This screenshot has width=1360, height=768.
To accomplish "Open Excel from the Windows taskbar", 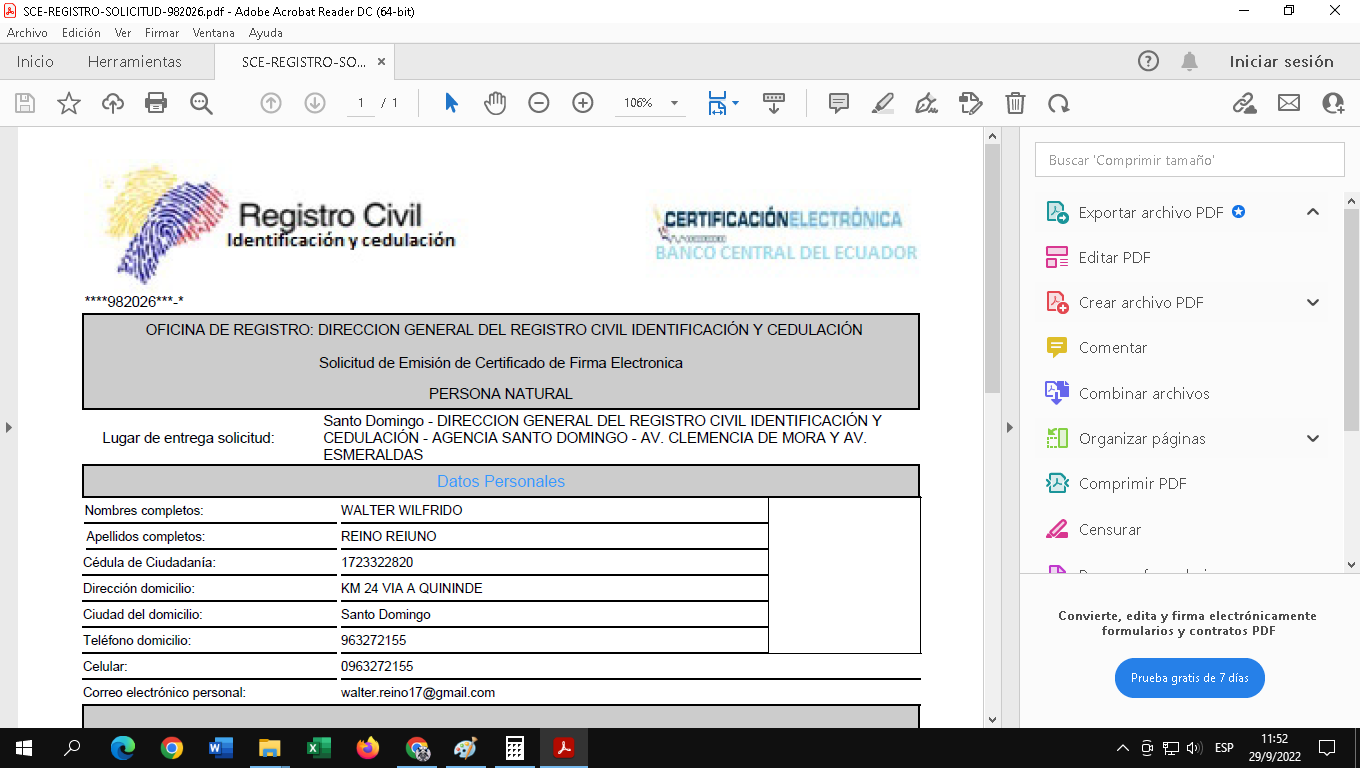I will [318, 748].
